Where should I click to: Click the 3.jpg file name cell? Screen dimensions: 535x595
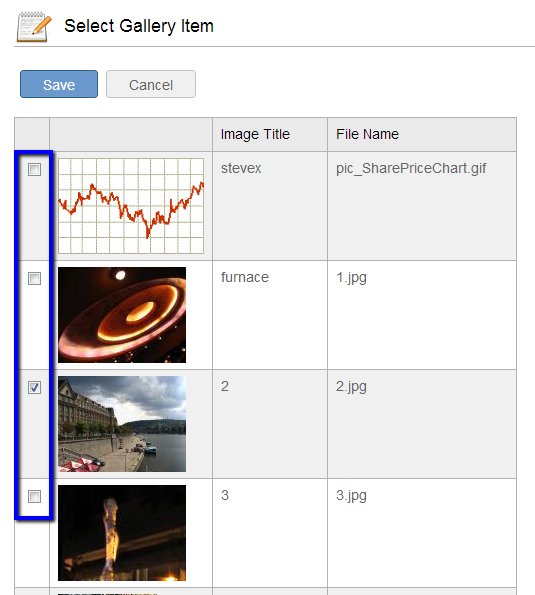pos(422,533)
